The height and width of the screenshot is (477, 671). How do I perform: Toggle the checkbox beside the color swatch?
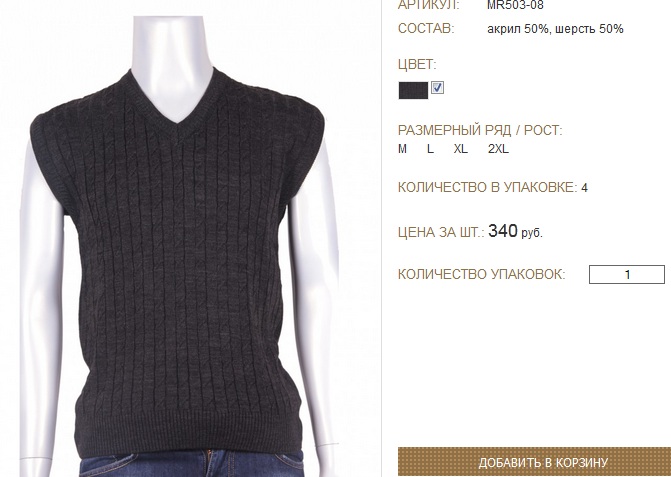pos(437,87)
